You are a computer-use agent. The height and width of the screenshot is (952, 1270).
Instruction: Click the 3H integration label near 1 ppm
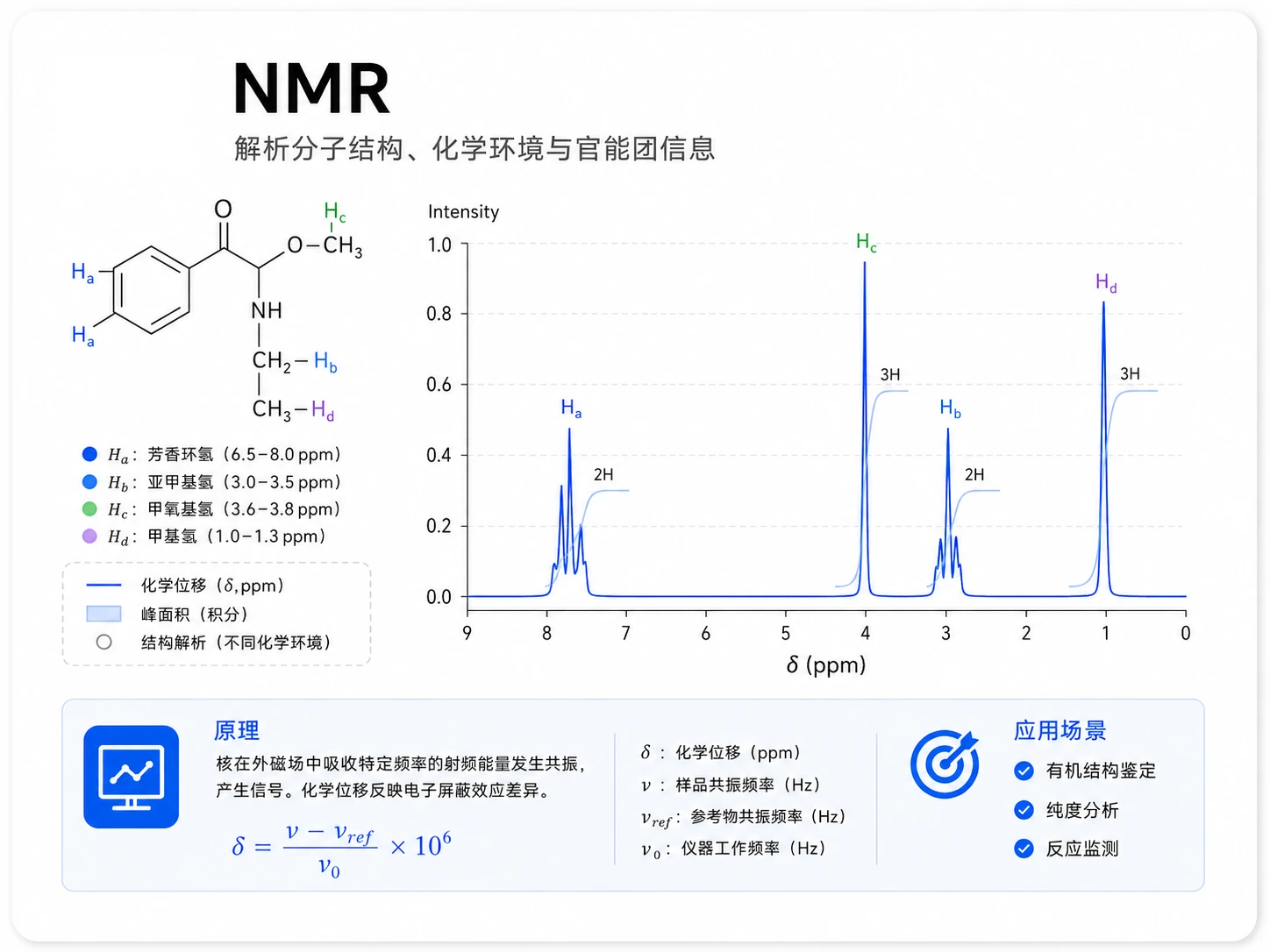coord(1130,373)
